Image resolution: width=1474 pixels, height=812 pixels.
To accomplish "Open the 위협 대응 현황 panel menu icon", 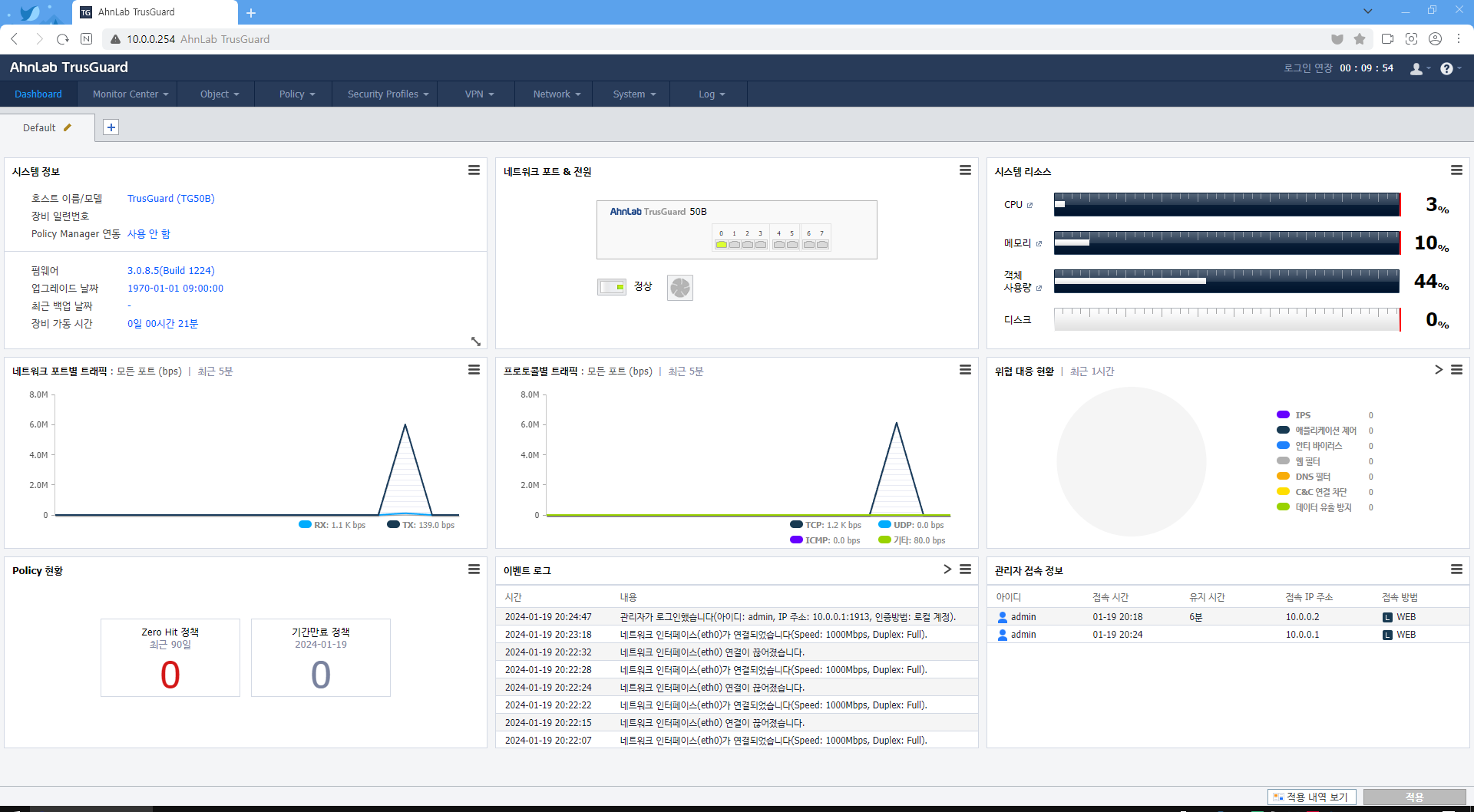I will point(1456,370).
